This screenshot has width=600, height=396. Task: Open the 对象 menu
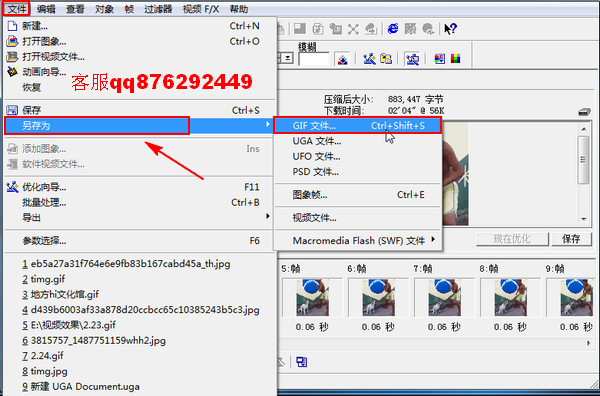point(104,9)
